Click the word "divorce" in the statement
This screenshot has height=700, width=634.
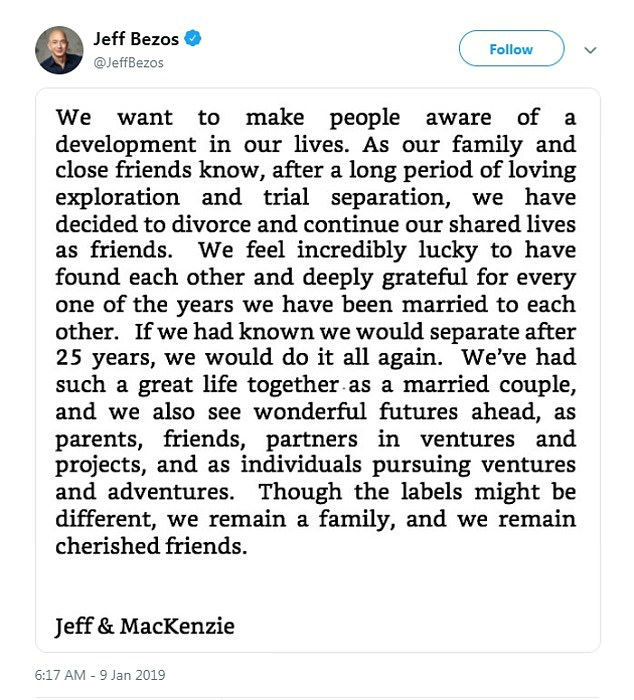[x=211, y=224]
